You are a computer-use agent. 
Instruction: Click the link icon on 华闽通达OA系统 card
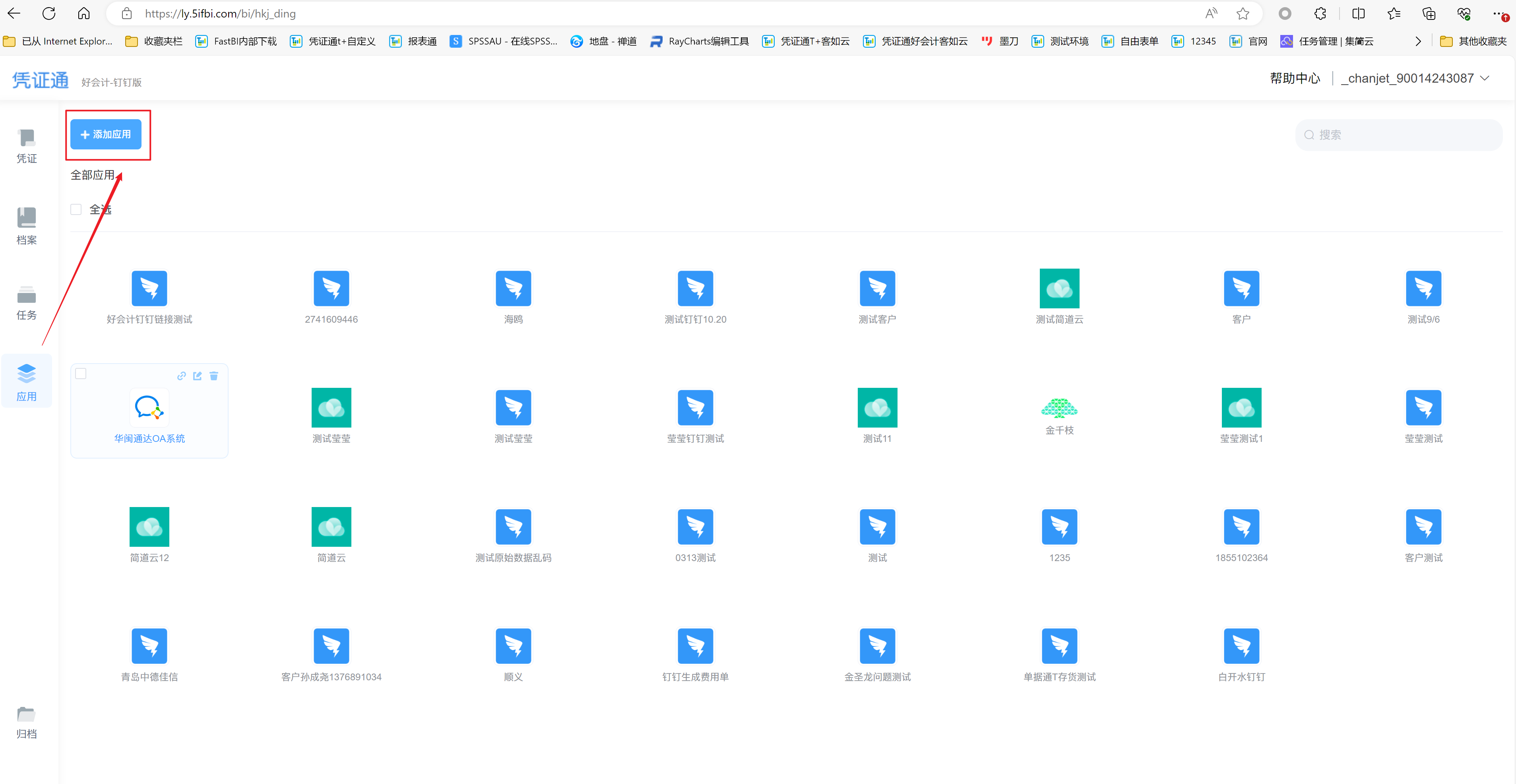181,376
